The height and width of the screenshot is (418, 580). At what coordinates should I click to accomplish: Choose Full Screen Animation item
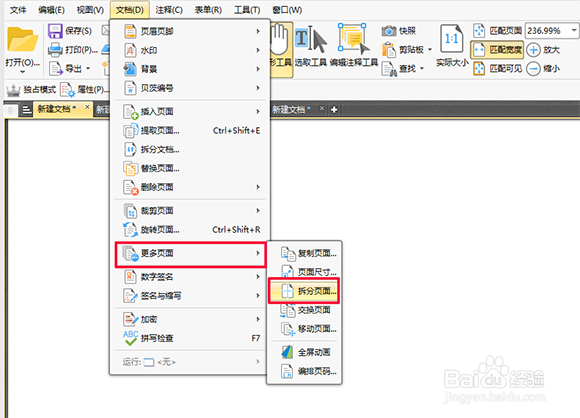[x=304, y=352]
